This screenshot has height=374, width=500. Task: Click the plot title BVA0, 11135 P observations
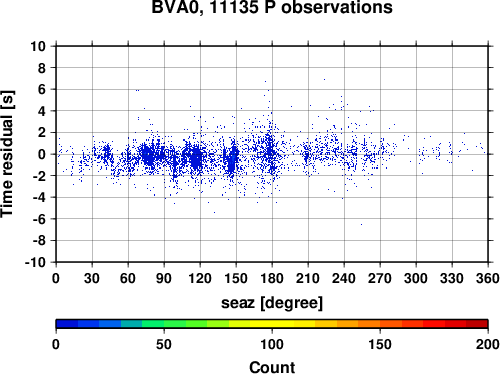tap(272, 7)
